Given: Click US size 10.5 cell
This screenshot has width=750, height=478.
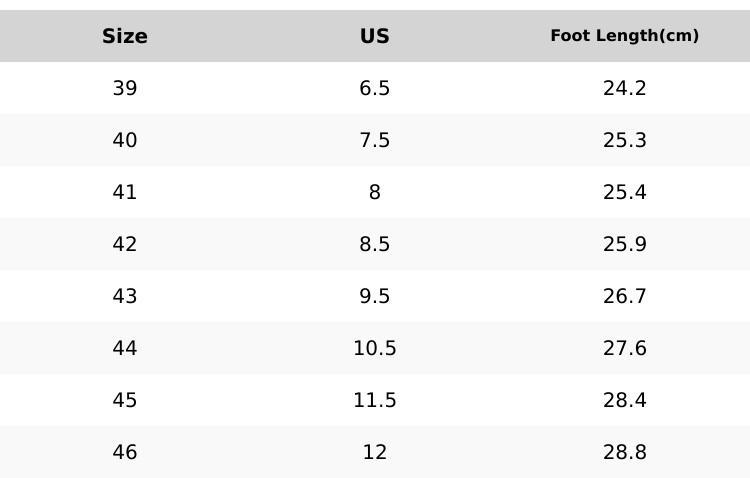Looking at the screenshot, I should (x=375, y=348).
